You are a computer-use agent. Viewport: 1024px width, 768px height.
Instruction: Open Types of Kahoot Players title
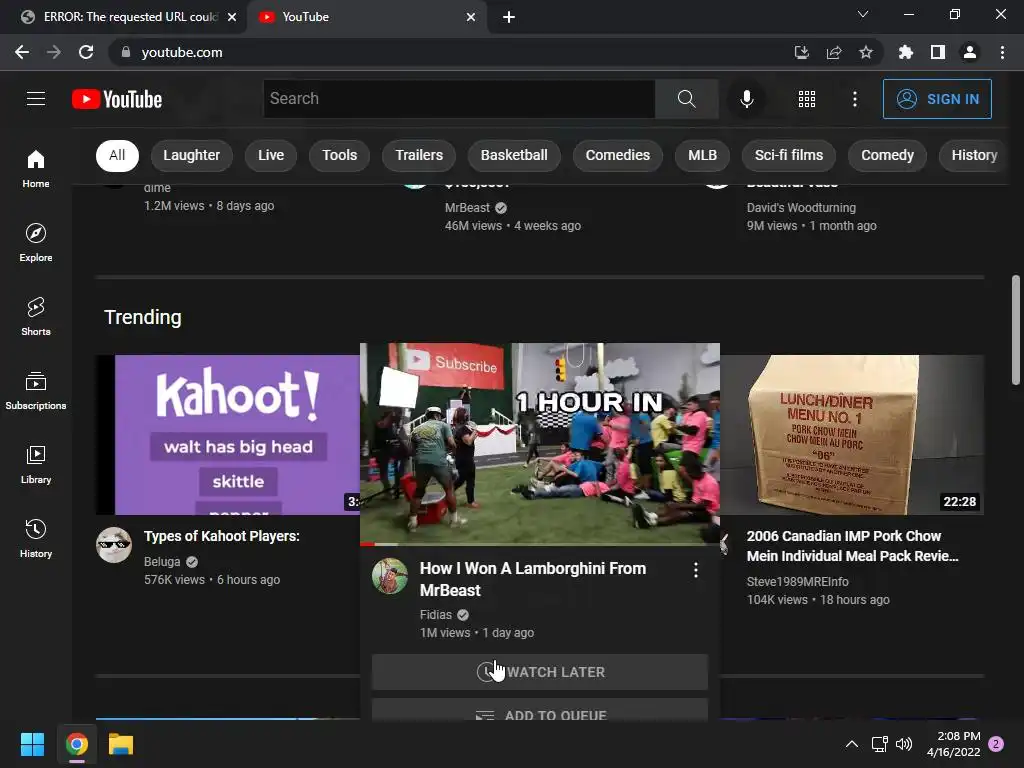click(x=221, y=536)
